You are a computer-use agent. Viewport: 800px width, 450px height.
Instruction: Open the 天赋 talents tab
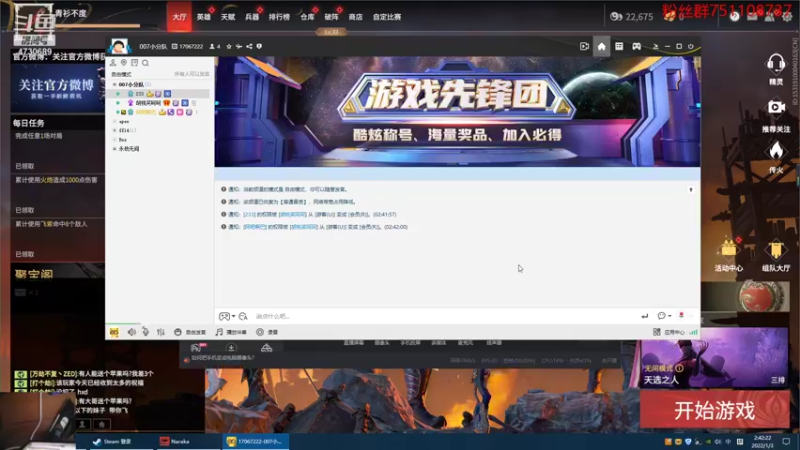228,17
